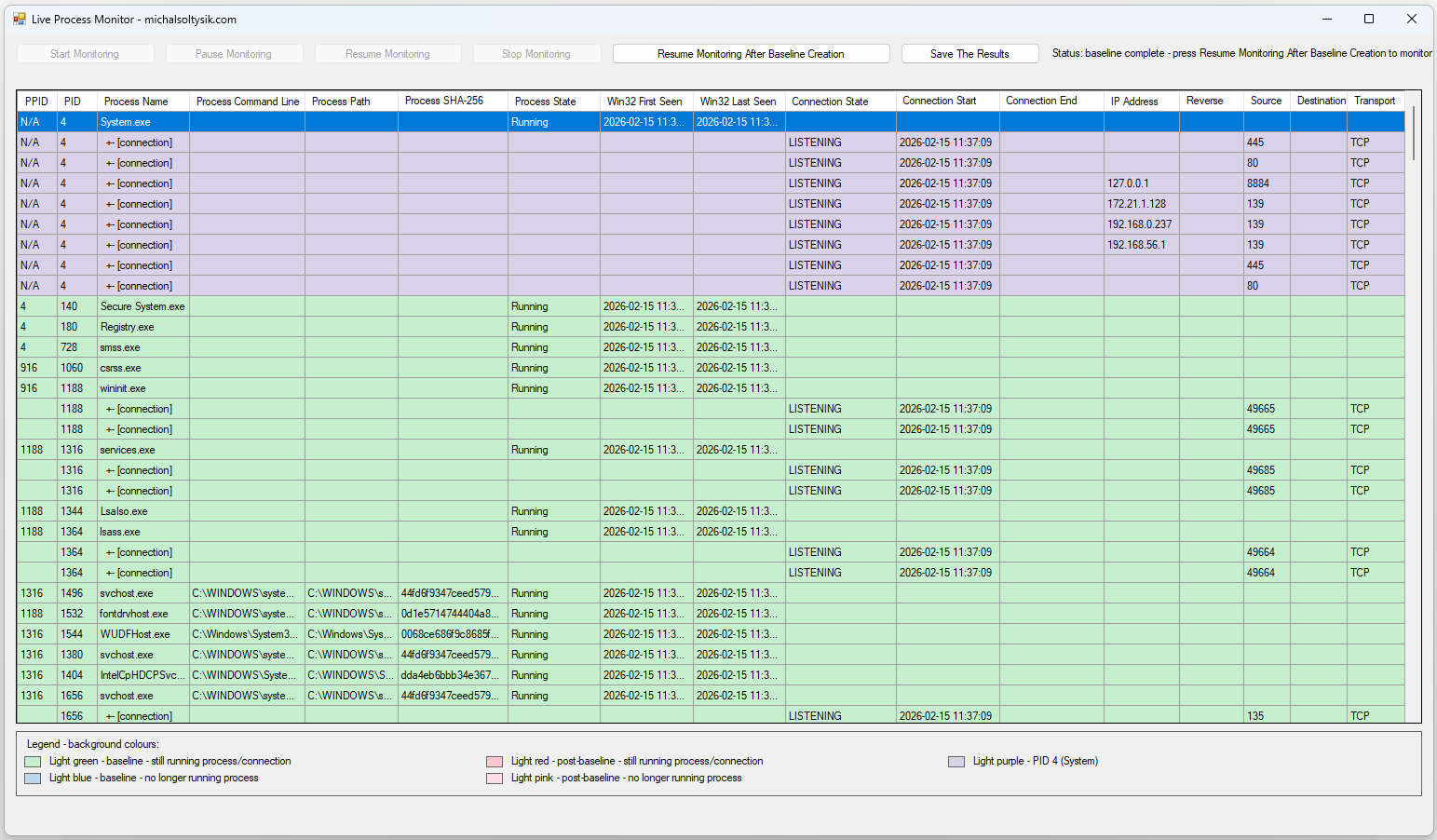Select the System.exe process row

pos(126,122)
